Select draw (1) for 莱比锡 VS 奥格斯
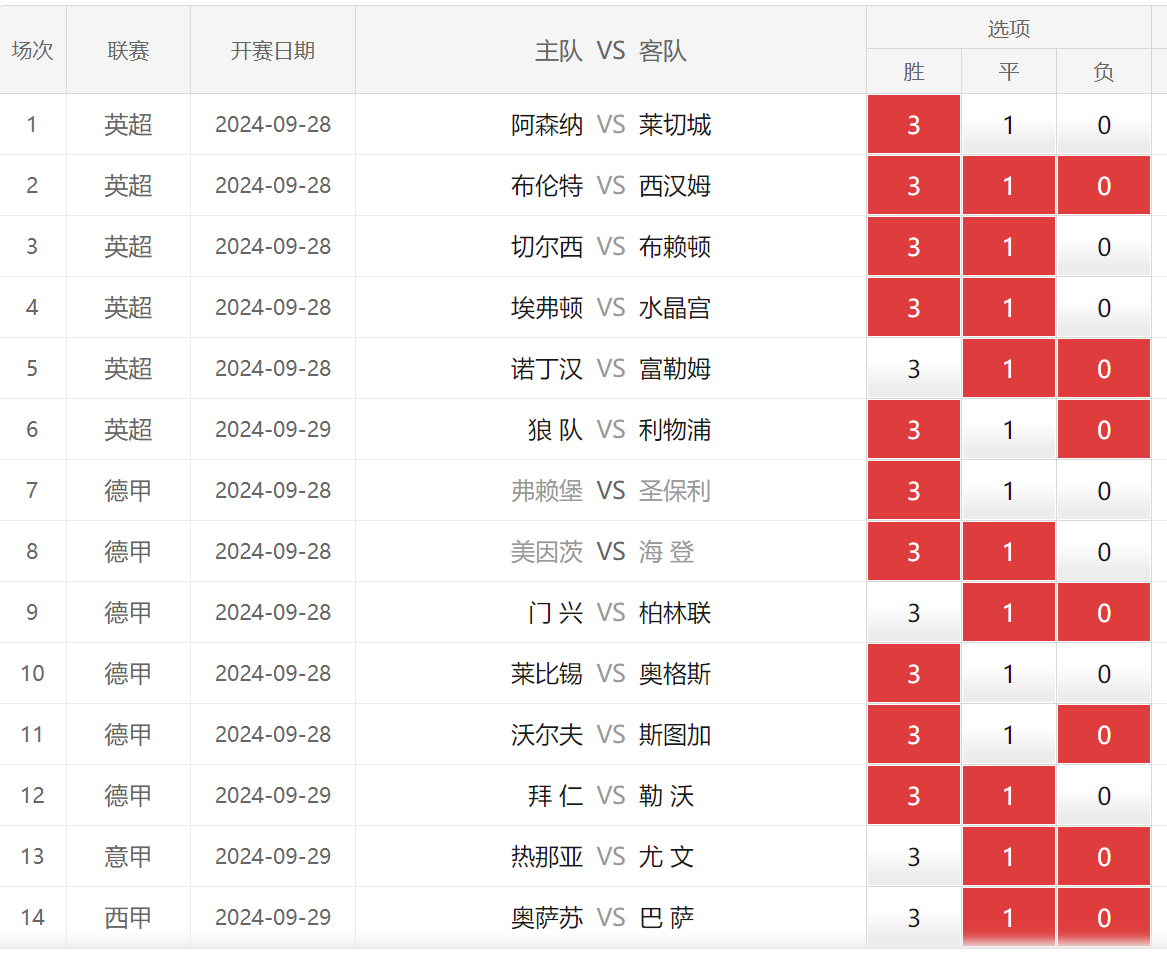 [x=1008, y=673]
